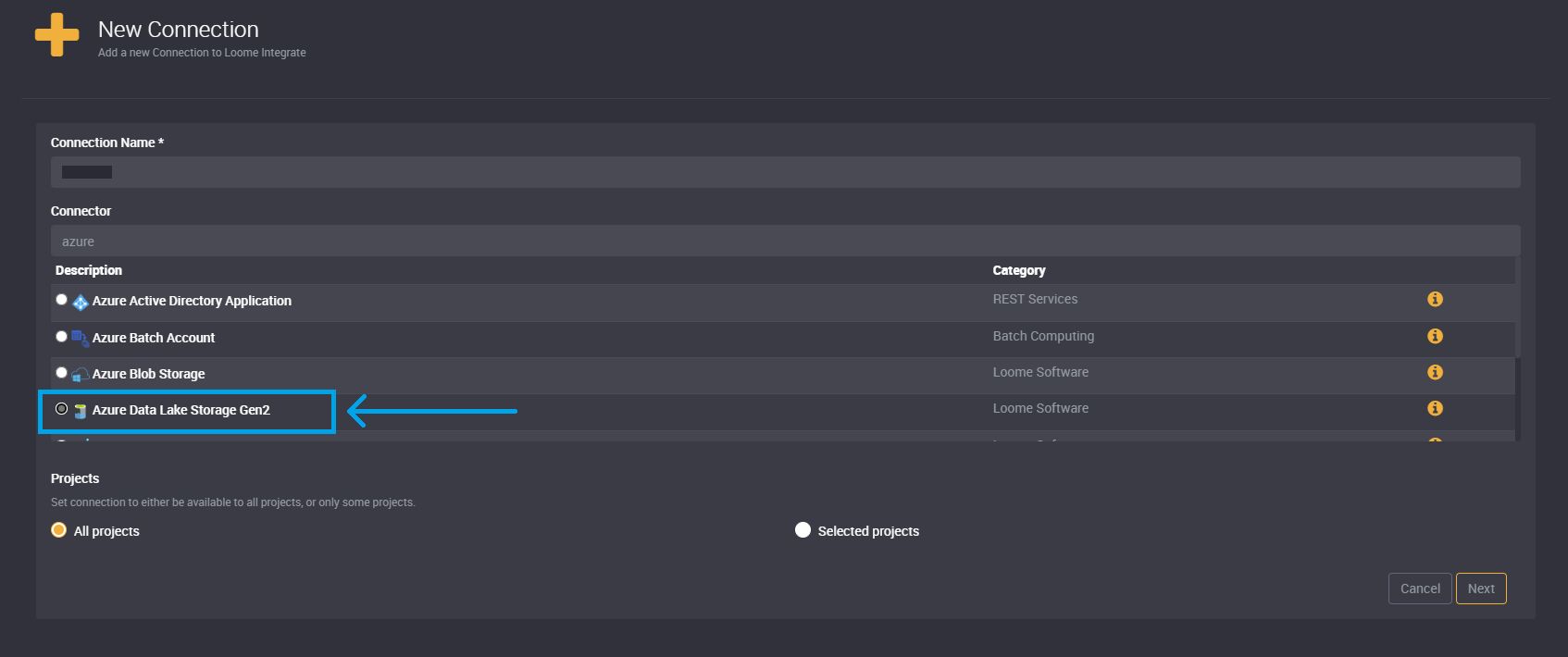
Task: Open info for Azure Data Lake Storage Gen2
Action: (1435, 408)
